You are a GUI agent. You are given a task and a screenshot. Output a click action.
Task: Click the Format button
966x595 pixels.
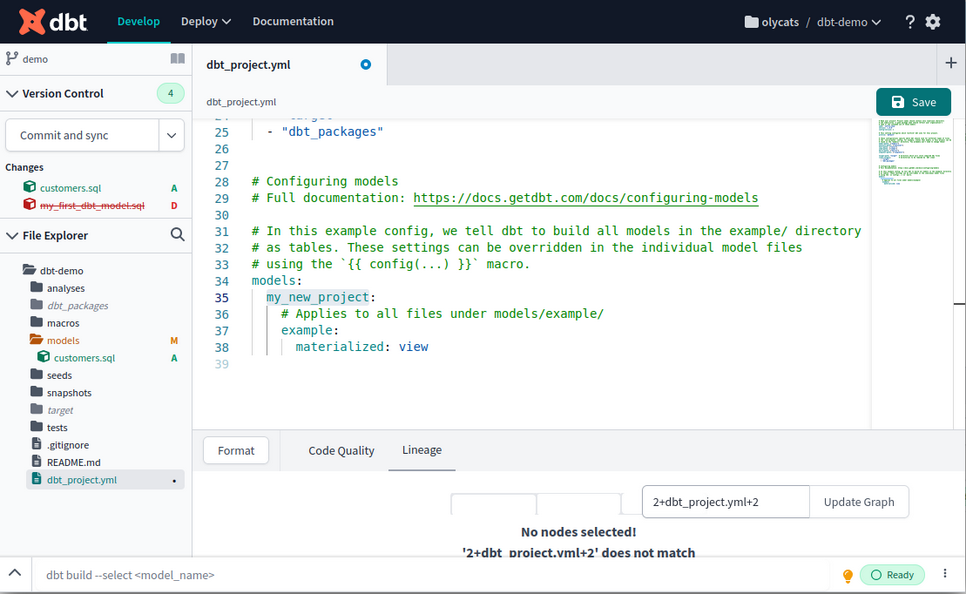(236, 450)
